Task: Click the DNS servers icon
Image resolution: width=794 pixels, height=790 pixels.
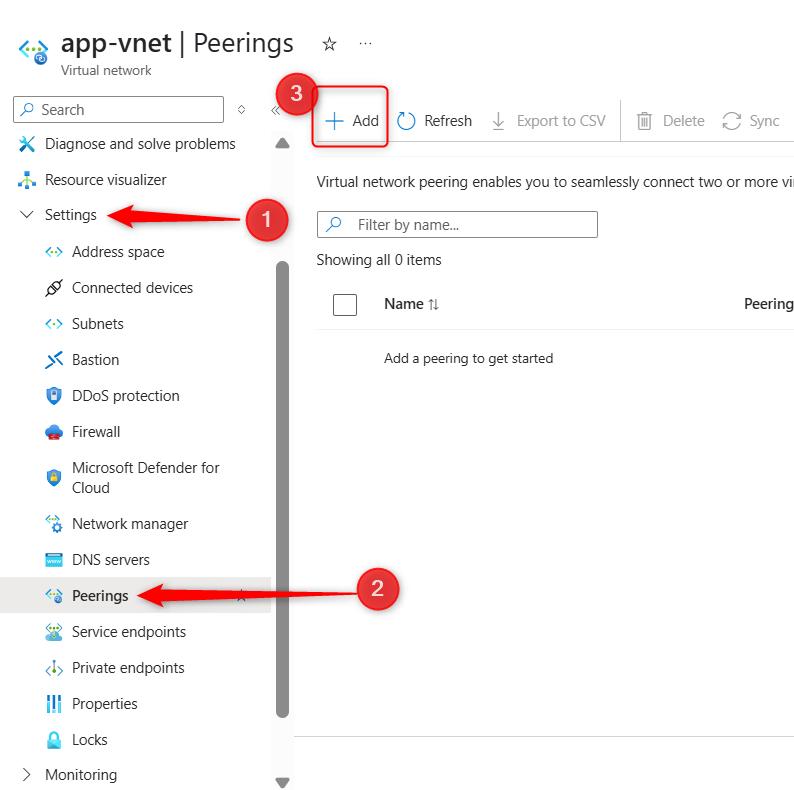Action: (x=54, y=560)
